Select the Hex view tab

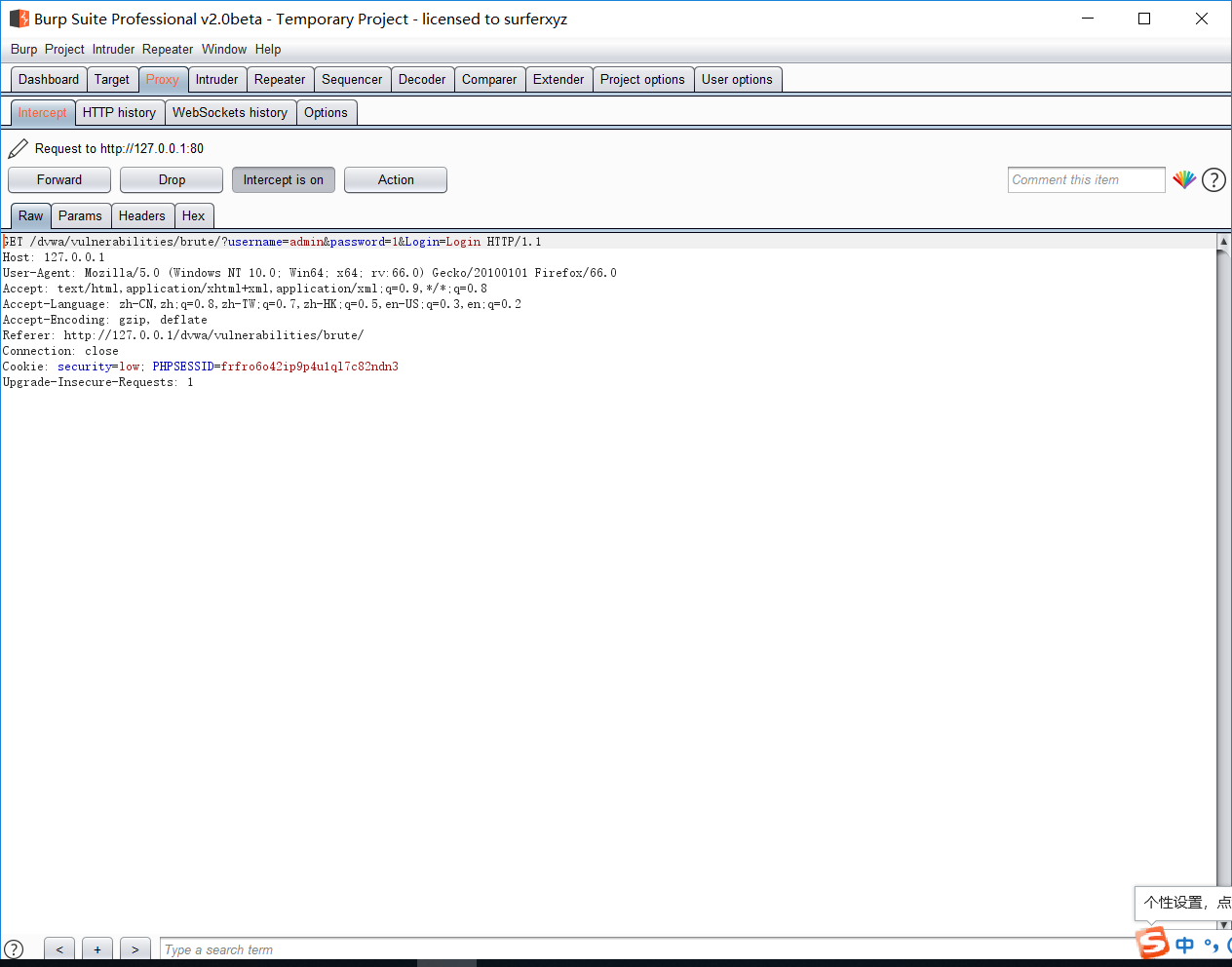pyautogui.click(x=193, y=215)
